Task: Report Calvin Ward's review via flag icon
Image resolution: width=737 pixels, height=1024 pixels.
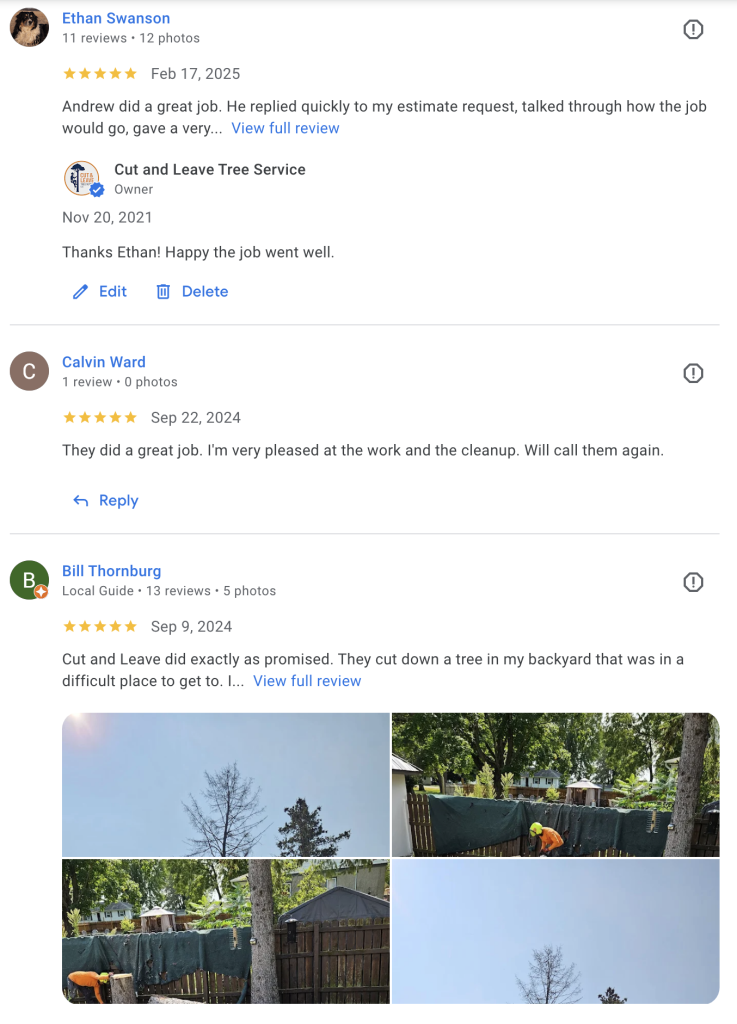Action: [x=693, y=373]
